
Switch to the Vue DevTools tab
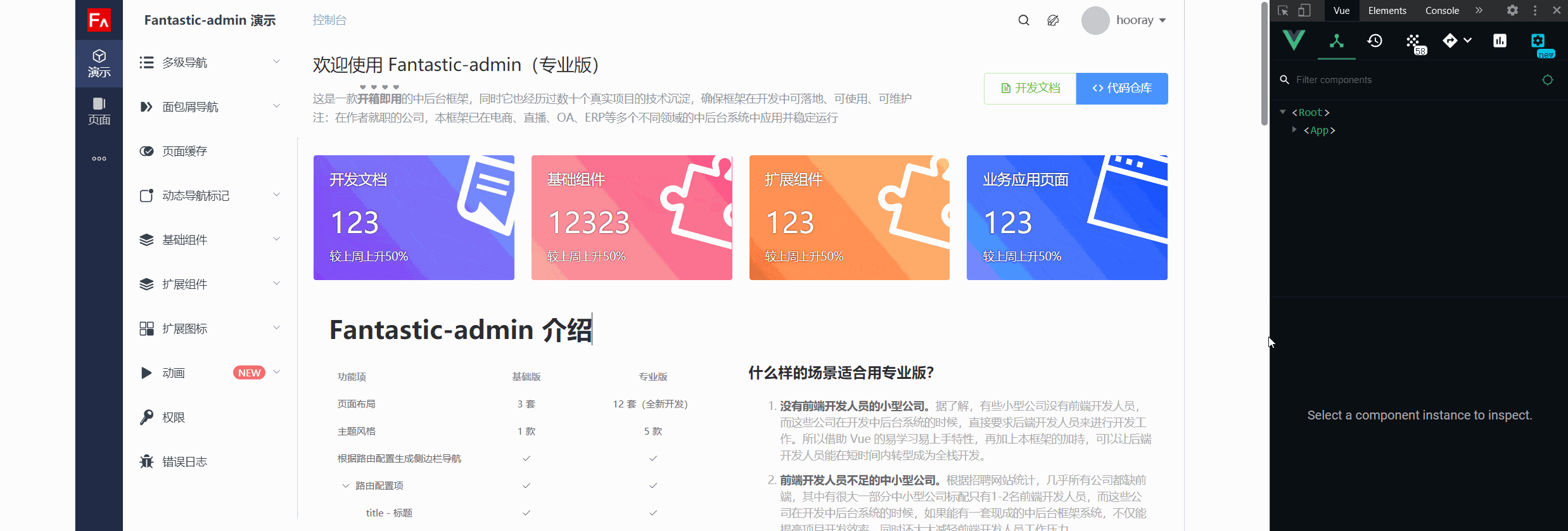(x=1341, y=11)
